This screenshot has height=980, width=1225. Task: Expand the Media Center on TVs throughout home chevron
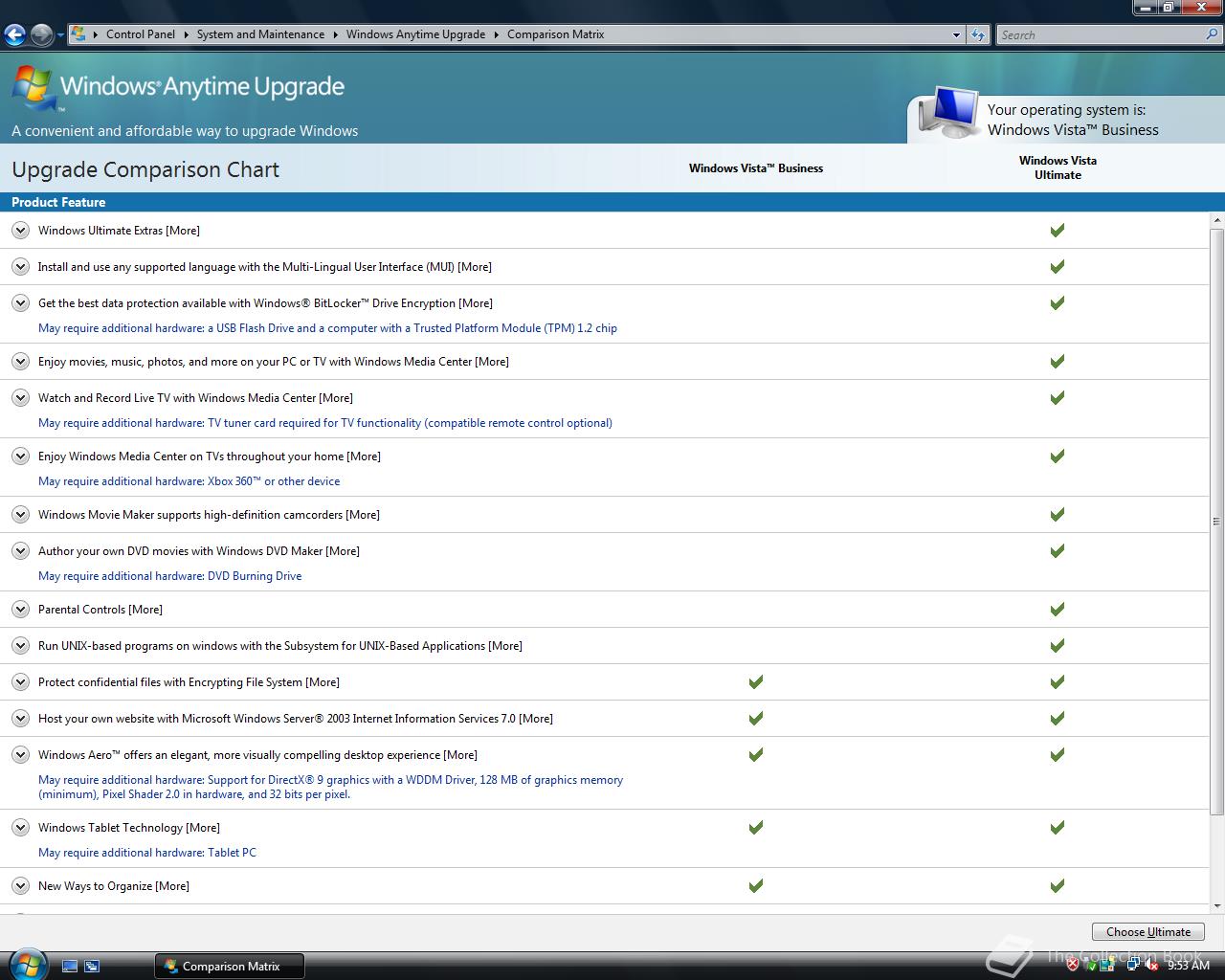[x=20, y=457]
